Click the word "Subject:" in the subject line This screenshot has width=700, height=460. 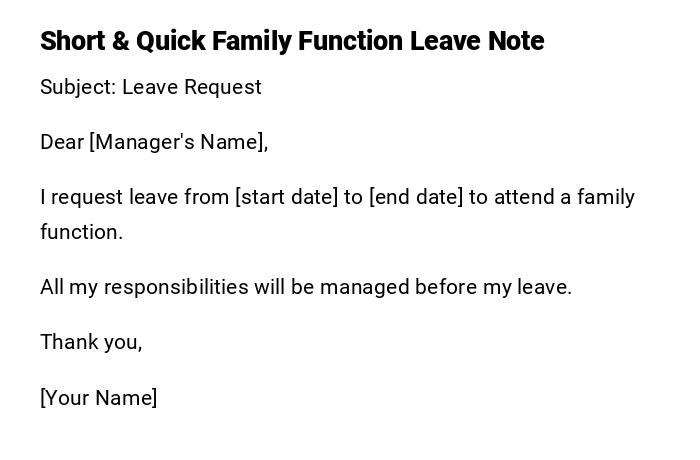[x=78, y=87]
